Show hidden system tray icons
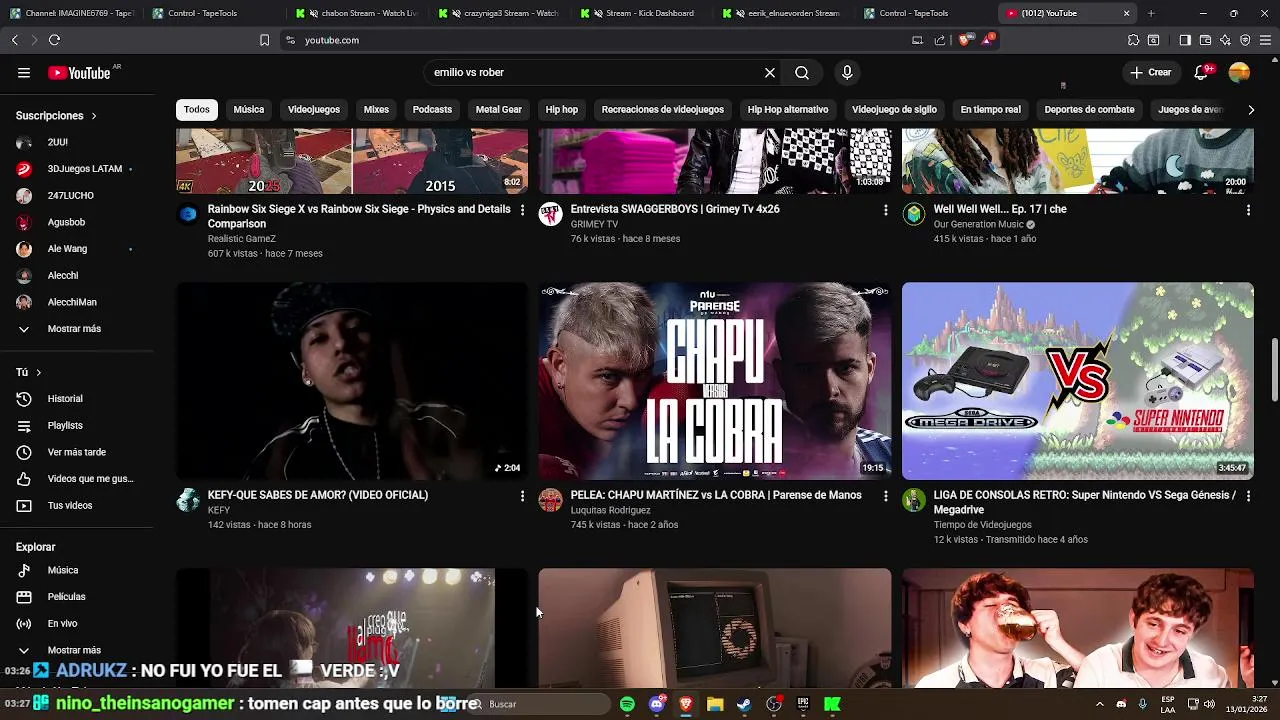 click(x=1099, y=704)
